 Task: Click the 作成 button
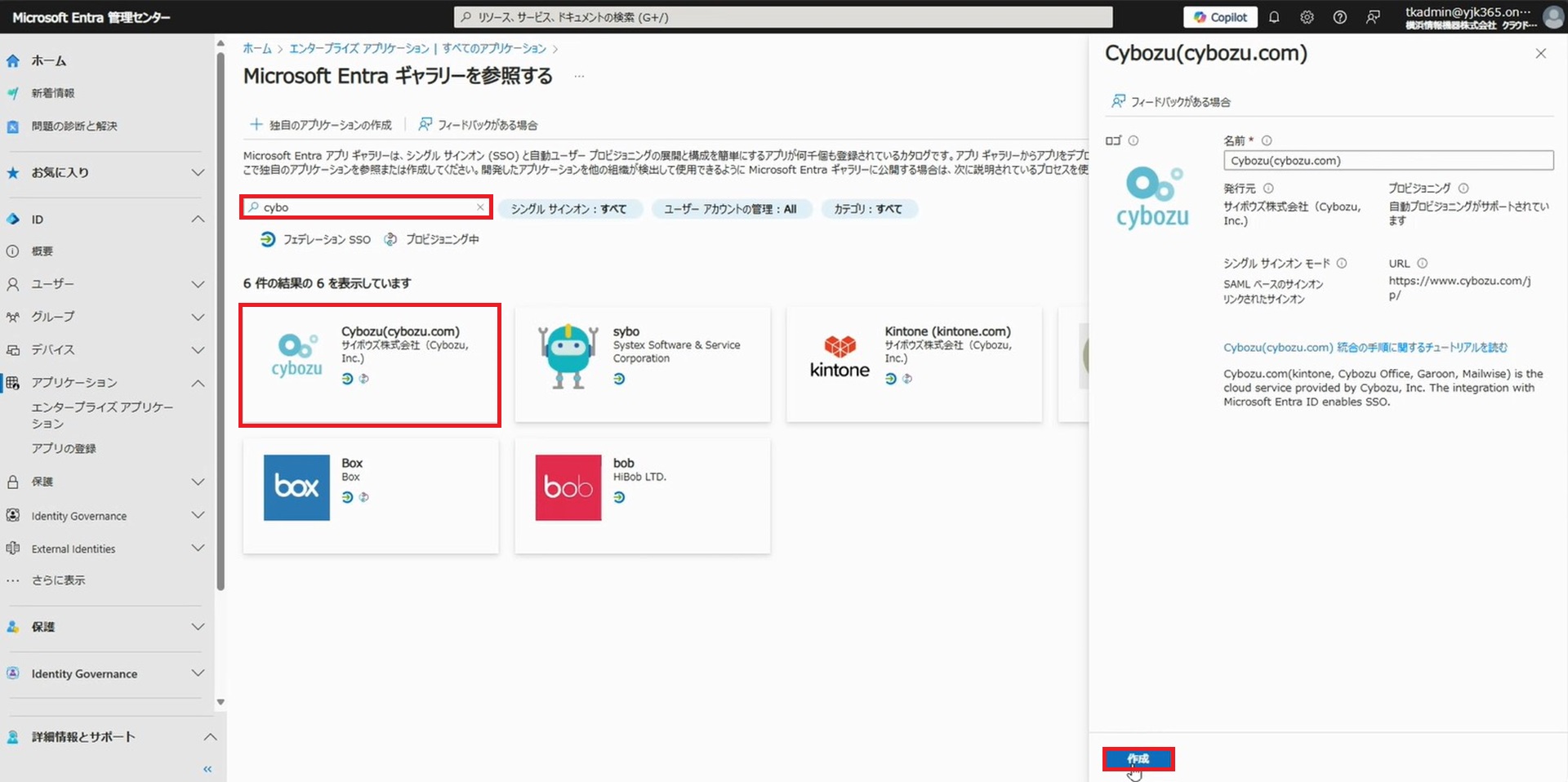pyautogui.click(x=1138, y=759)
